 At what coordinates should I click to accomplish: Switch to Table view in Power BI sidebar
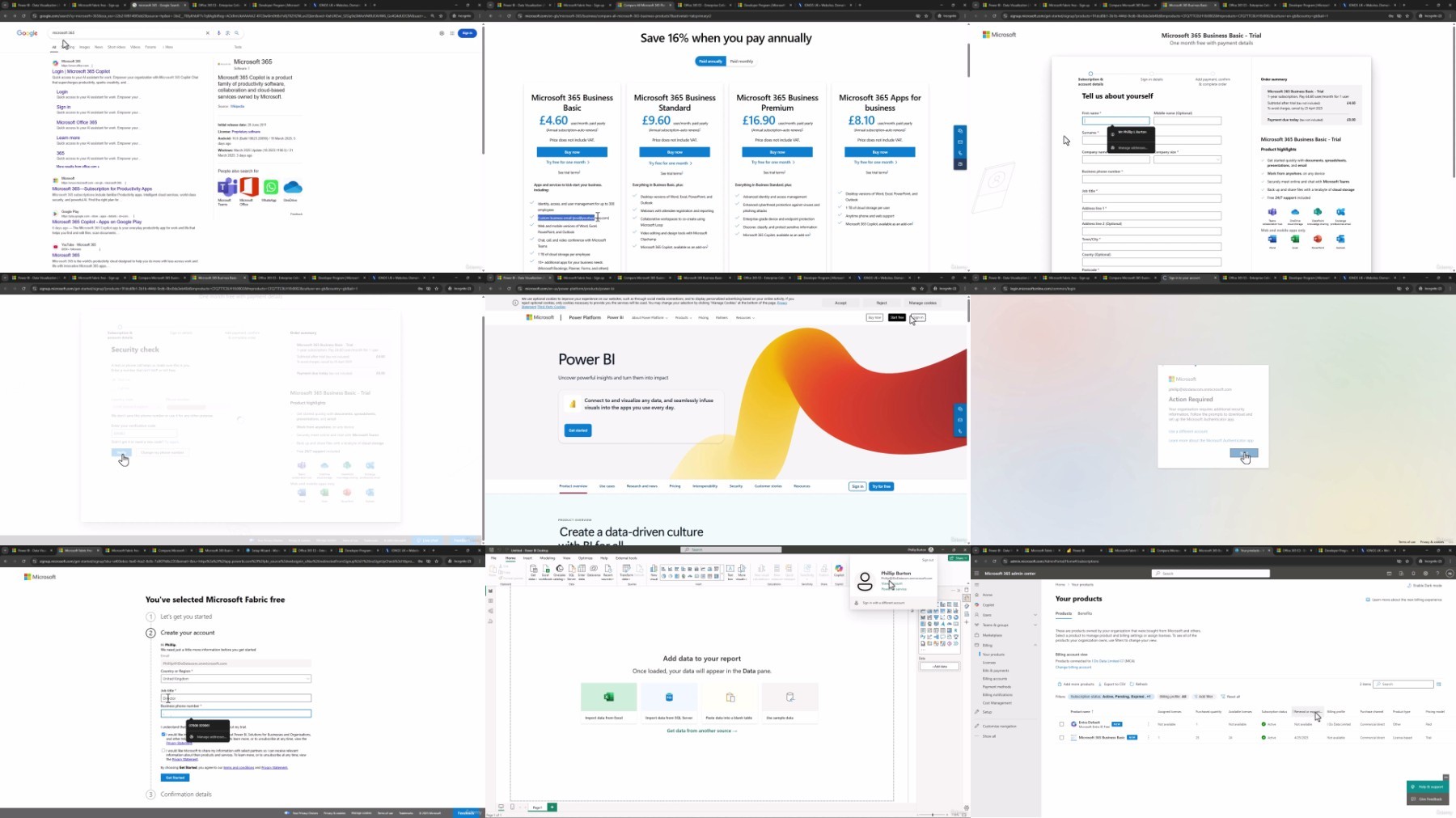click(491, 600)
